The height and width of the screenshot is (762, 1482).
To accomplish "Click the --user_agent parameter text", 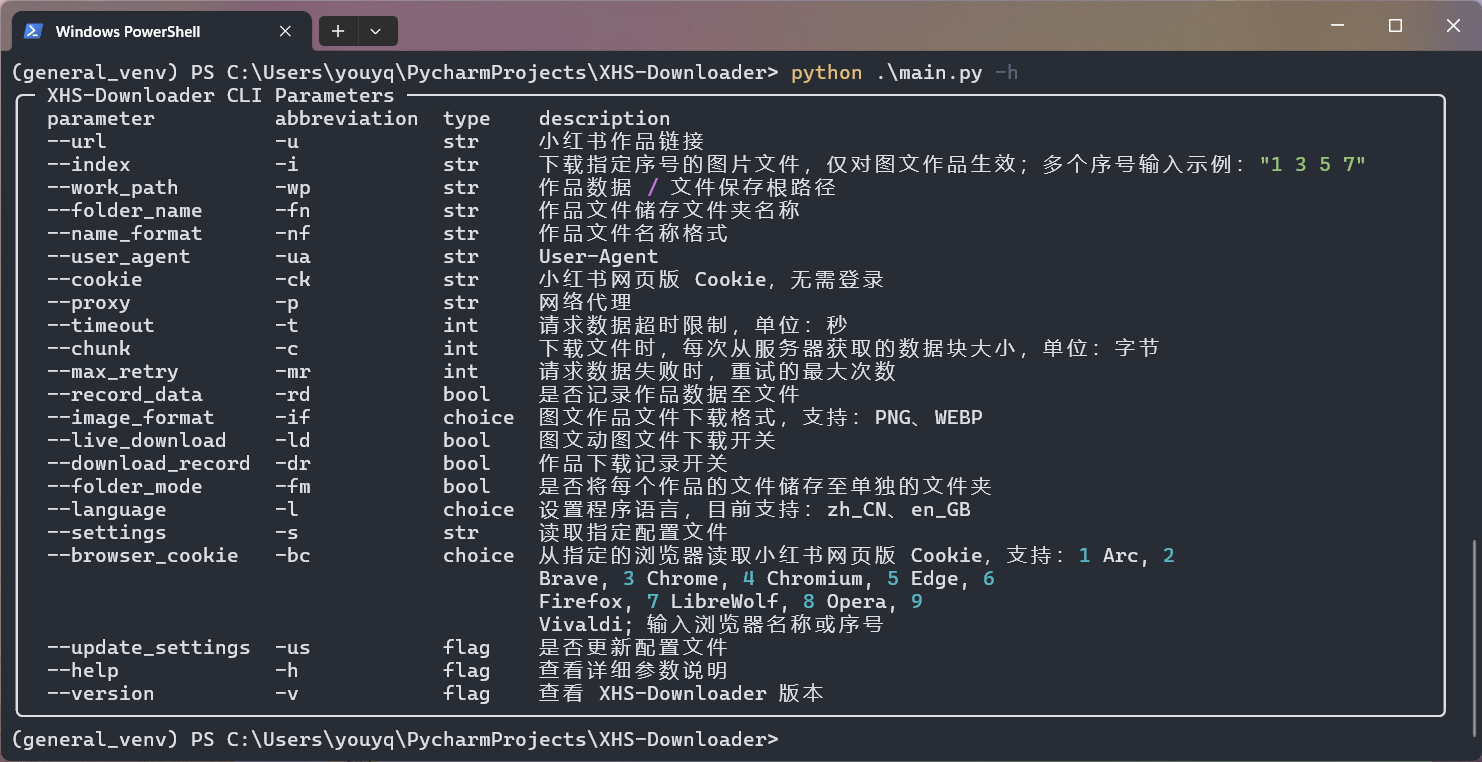I will pyautogui.click(x=119, y=256).
